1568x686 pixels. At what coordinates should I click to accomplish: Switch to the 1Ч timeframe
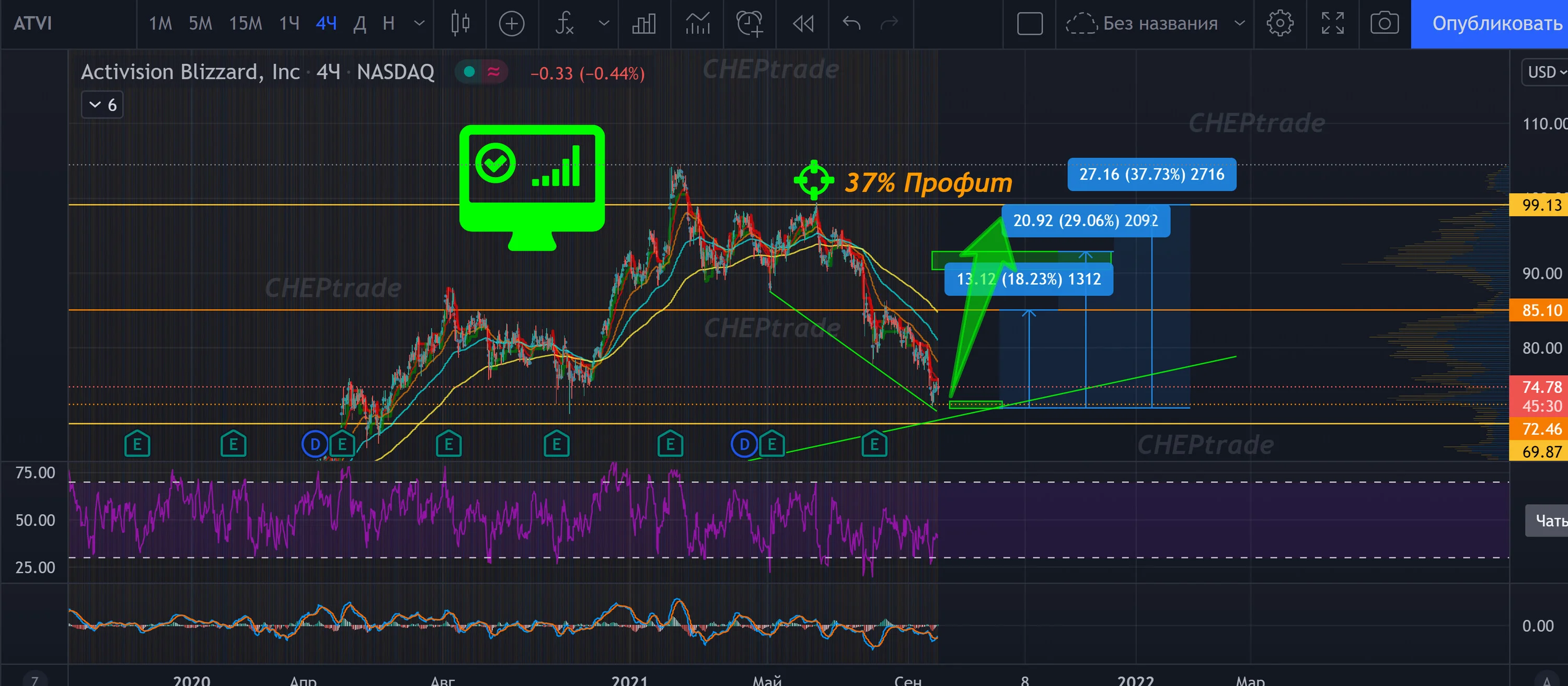[x=289, y=24]
